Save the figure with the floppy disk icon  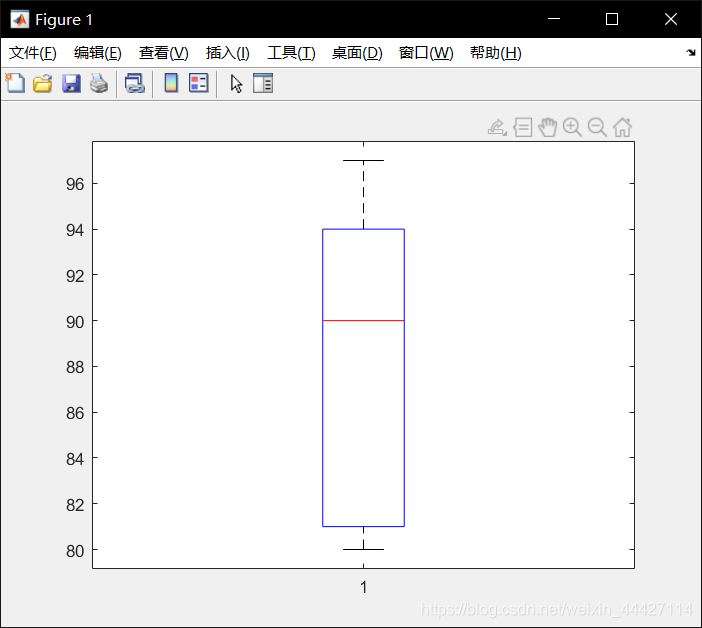pos(71,83)
